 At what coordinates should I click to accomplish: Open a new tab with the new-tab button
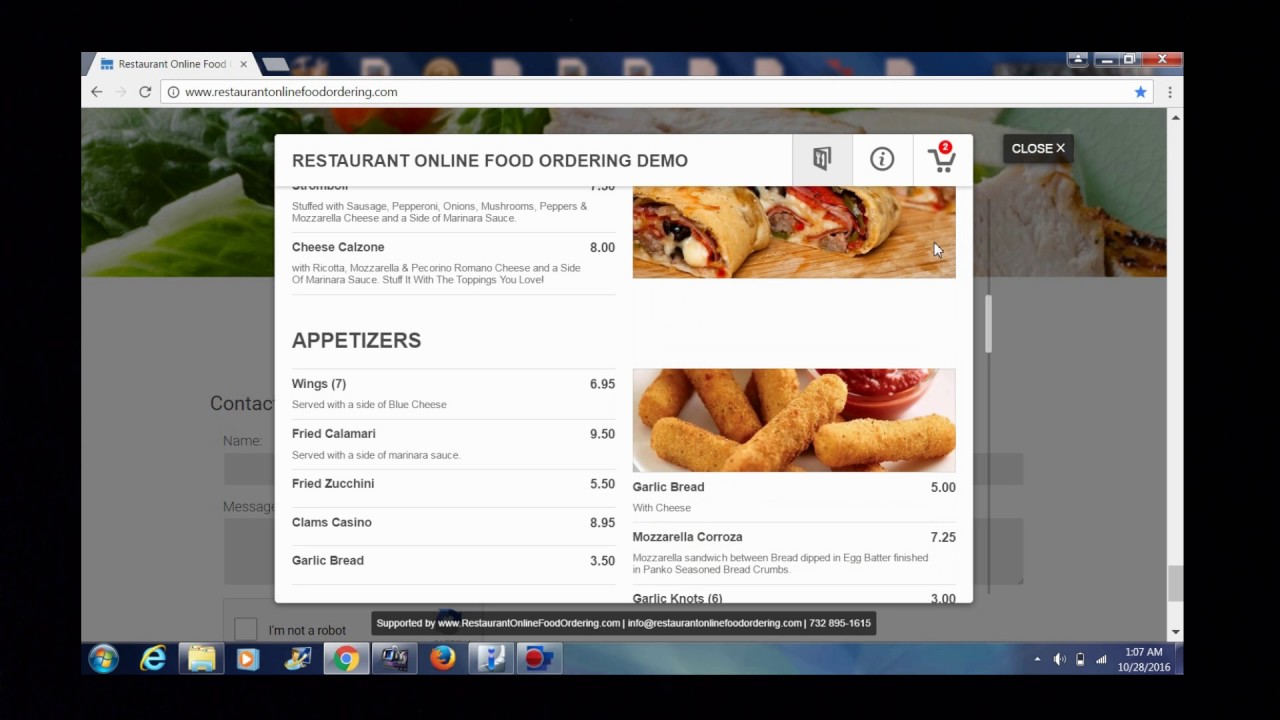tap(275, 65)
